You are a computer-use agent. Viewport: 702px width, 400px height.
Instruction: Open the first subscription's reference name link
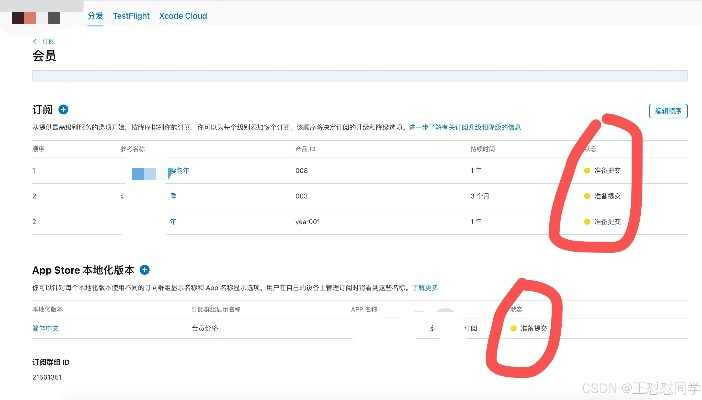(180, 170)
